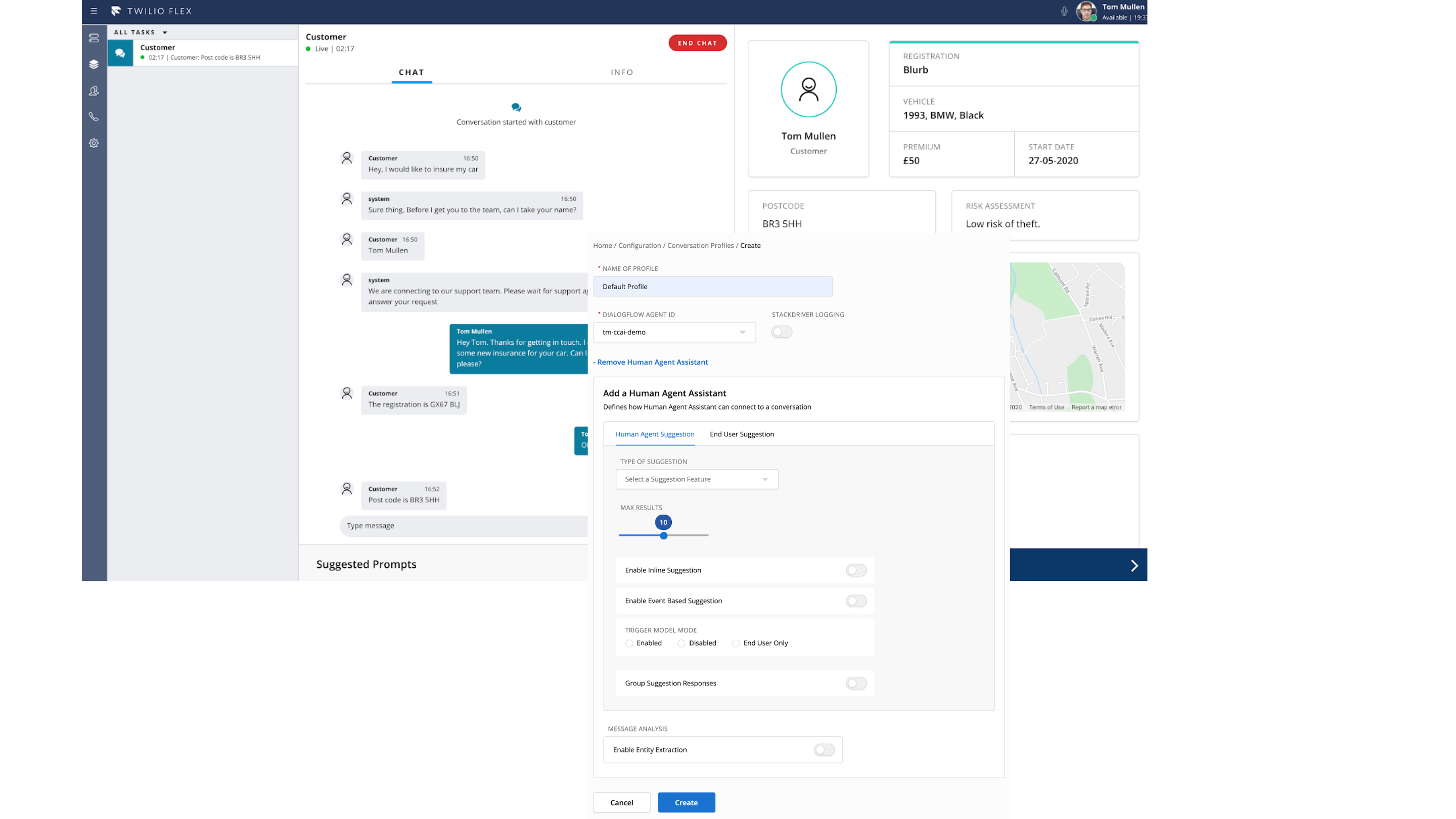Click the chat bubble task icon
The height and width of the screenshot is (819, 1456).
pos(120,53)
